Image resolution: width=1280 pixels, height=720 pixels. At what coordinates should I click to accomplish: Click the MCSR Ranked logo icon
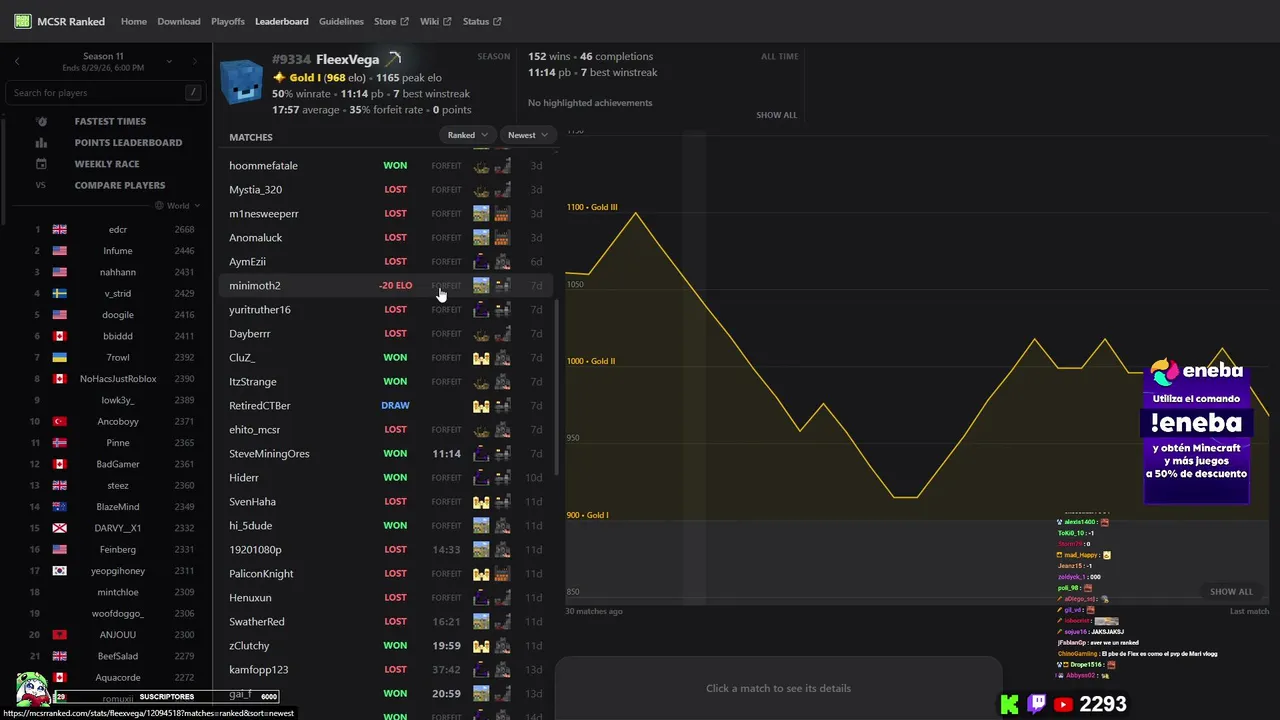(22, 21)
